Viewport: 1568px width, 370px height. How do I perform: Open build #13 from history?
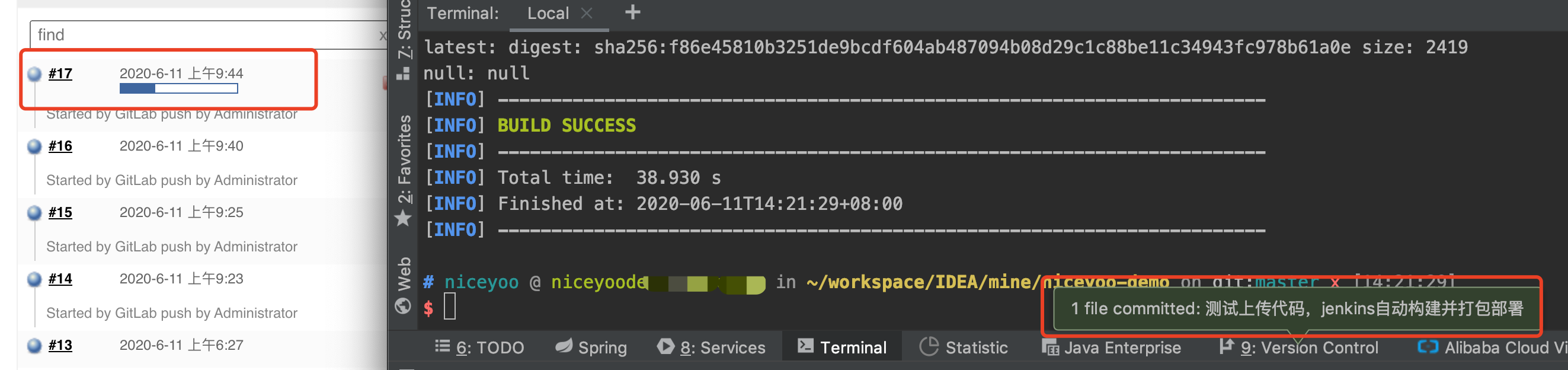pyautogui.click(x=60, y=346)
